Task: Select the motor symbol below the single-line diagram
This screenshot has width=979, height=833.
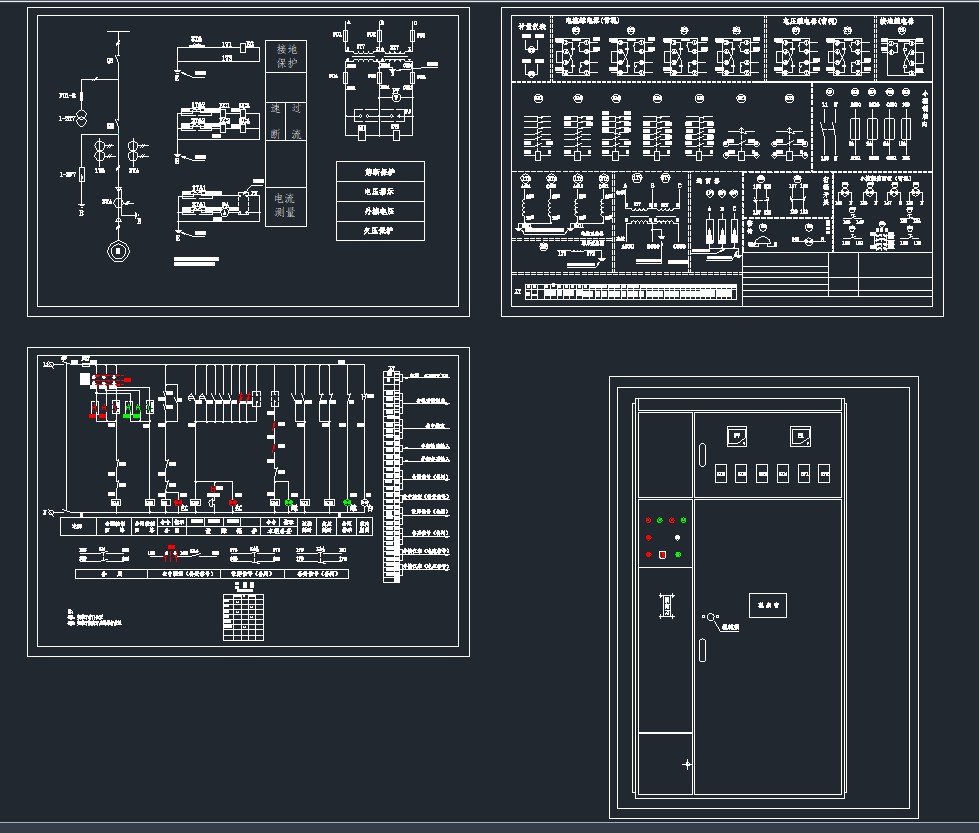Action: [119, 250]
